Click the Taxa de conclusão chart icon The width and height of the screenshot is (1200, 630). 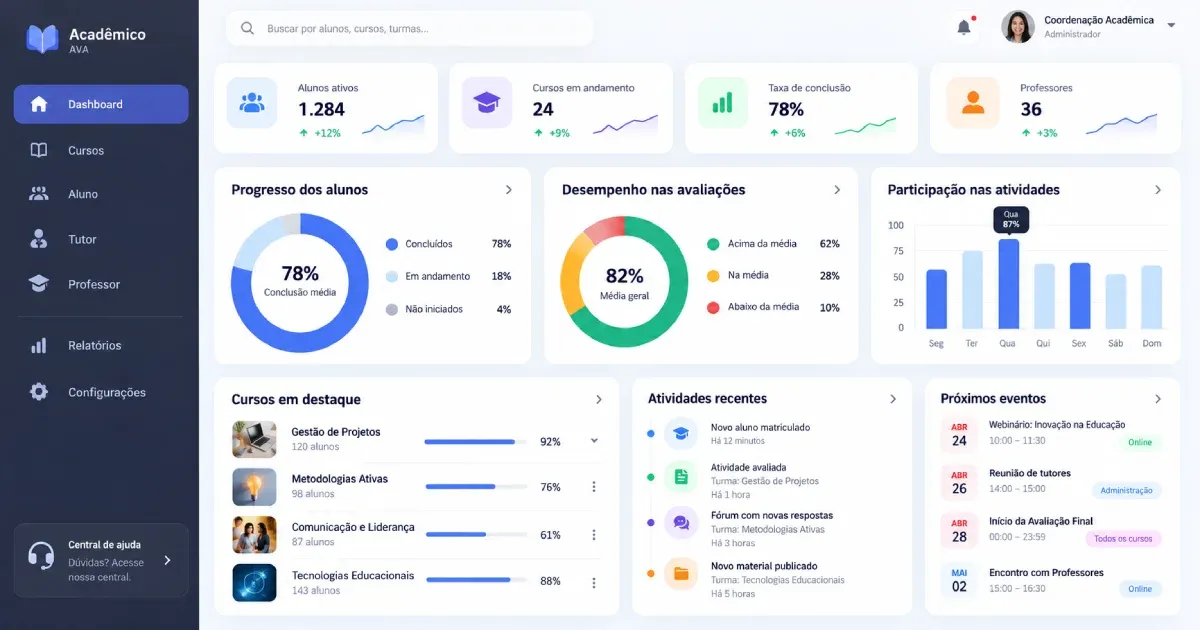click(x=723, y=102)
